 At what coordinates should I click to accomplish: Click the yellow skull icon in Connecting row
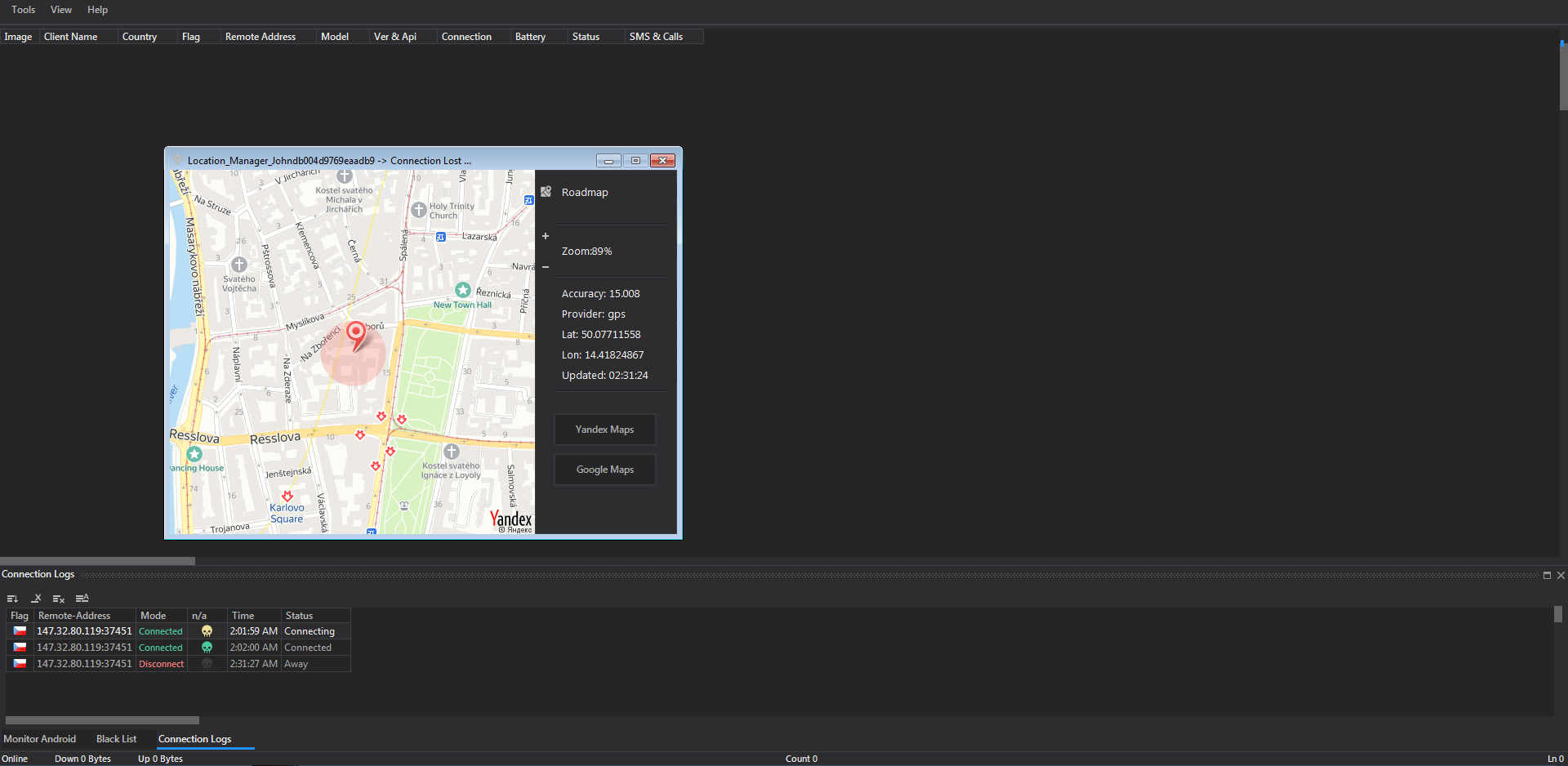pyautogui.click(x=207, y=631)
